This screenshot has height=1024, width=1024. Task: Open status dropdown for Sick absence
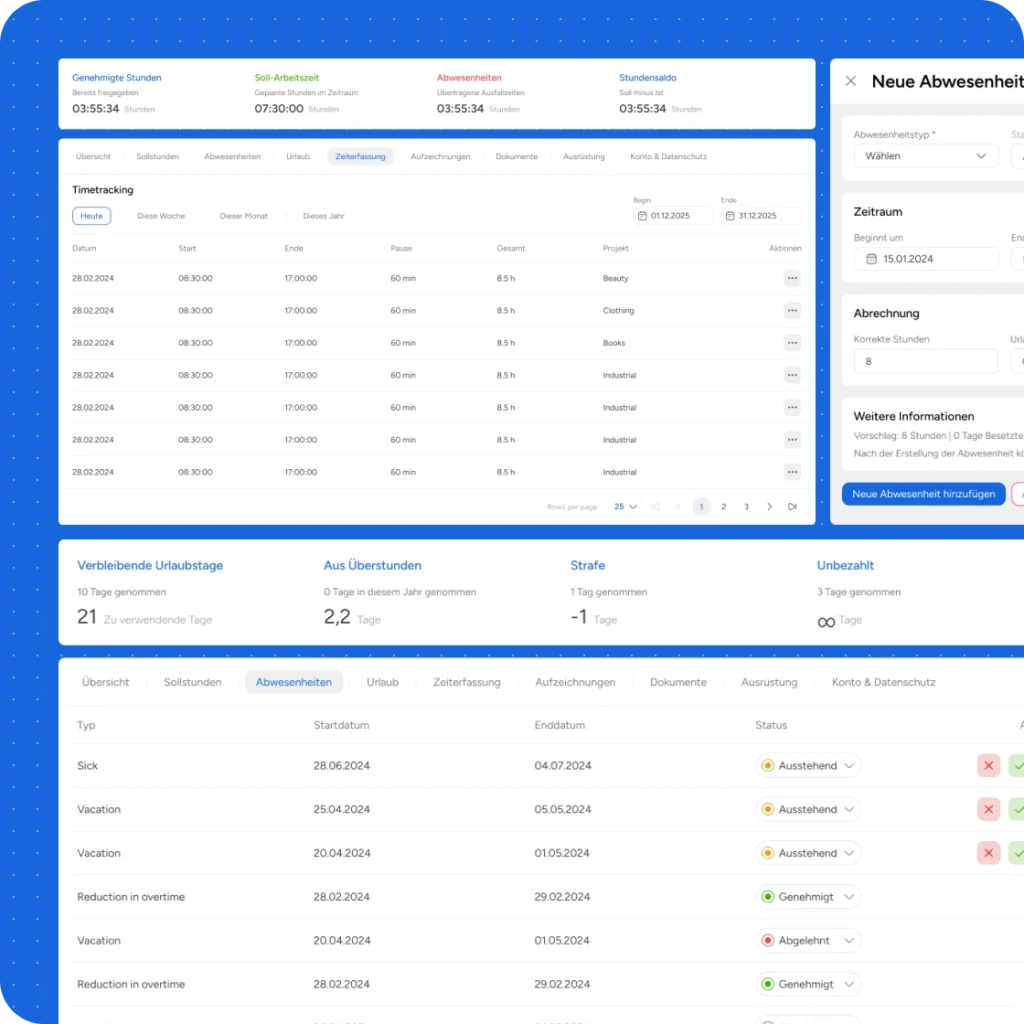(809, 766)
